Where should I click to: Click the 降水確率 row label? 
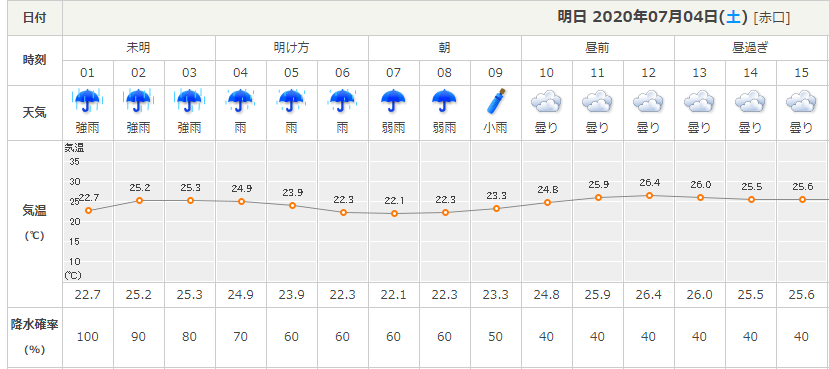(x=35, y=325)
